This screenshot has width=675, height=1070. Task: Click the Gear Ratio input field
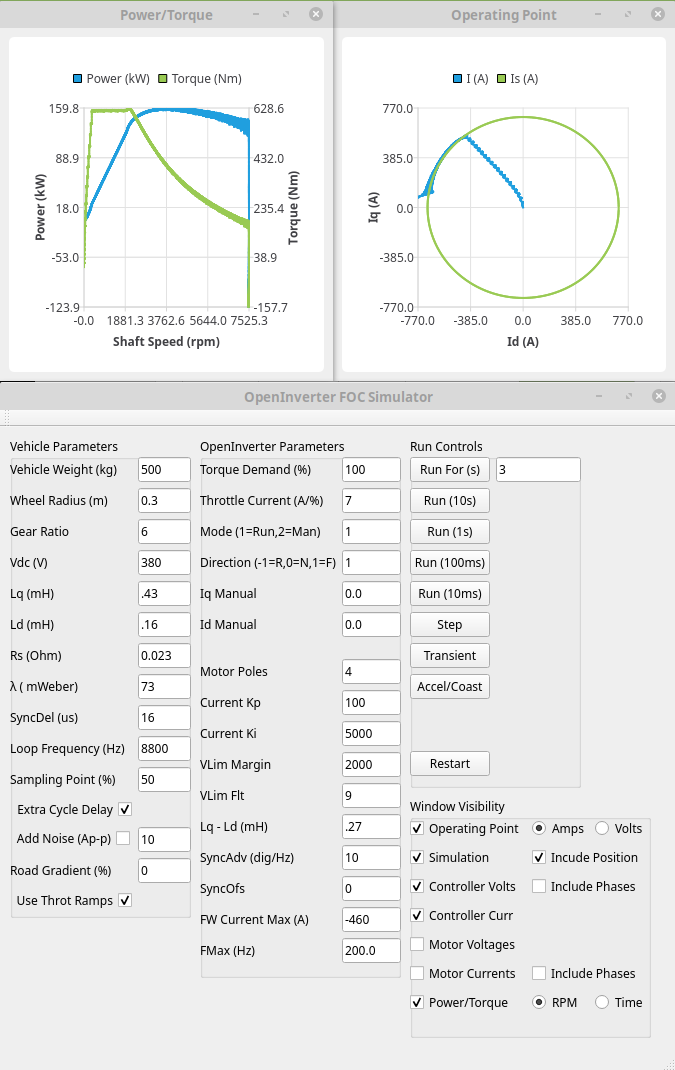pyautogui.click(x=164, y=532)
